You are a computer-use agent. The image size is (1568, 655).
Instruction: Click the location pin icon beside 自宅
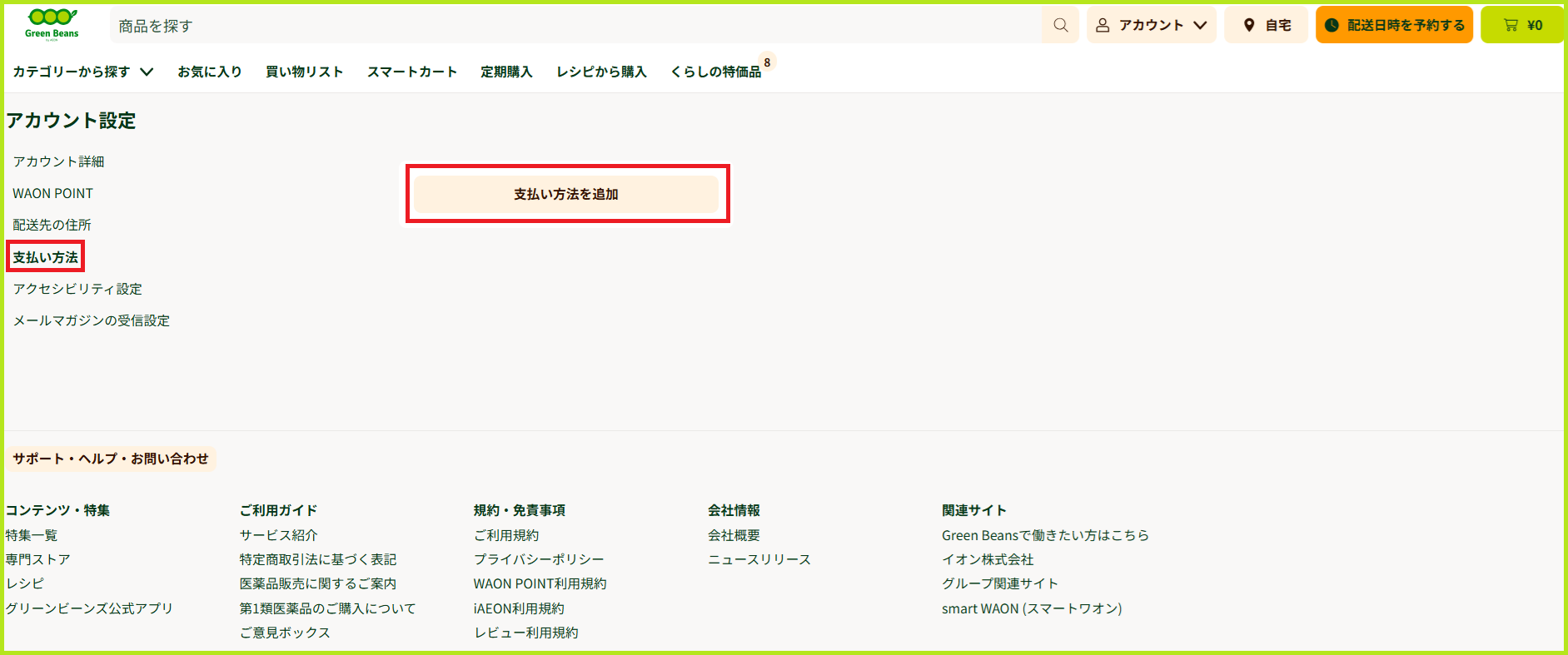click(x=1248, y=25)
